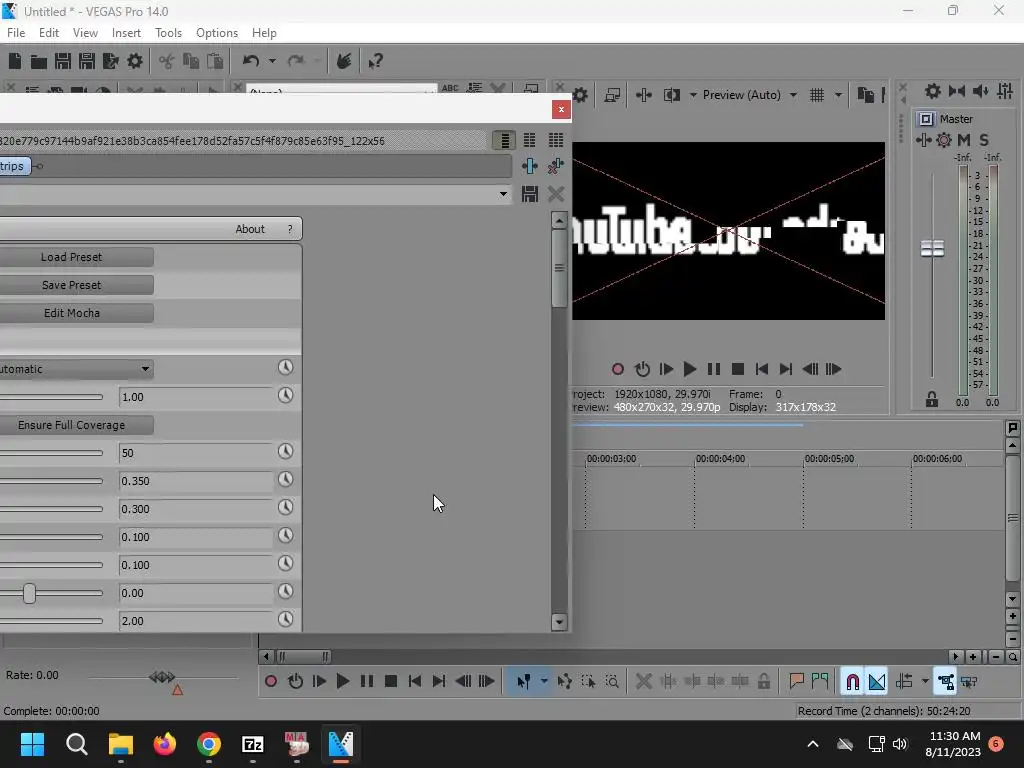Toggle animation clock next to the 0.350 value
1024x768 pixels.
click(x=285, y=479)
